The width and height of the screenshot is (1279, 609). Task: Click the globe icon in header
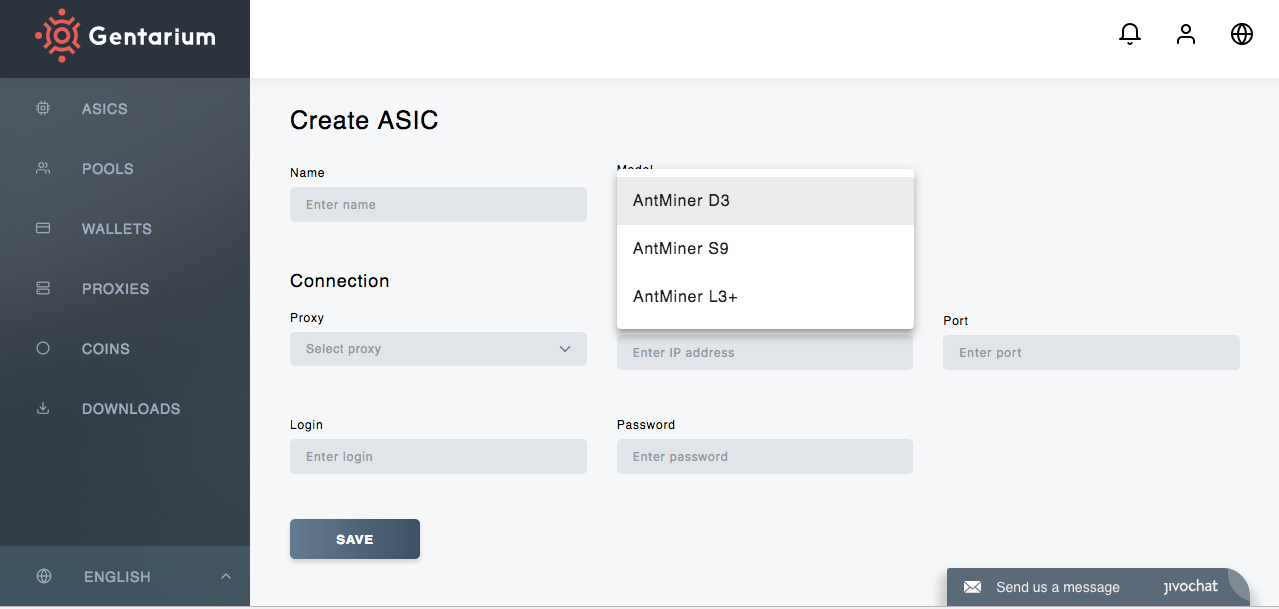pyautogui.click(x=1242, y=34)
